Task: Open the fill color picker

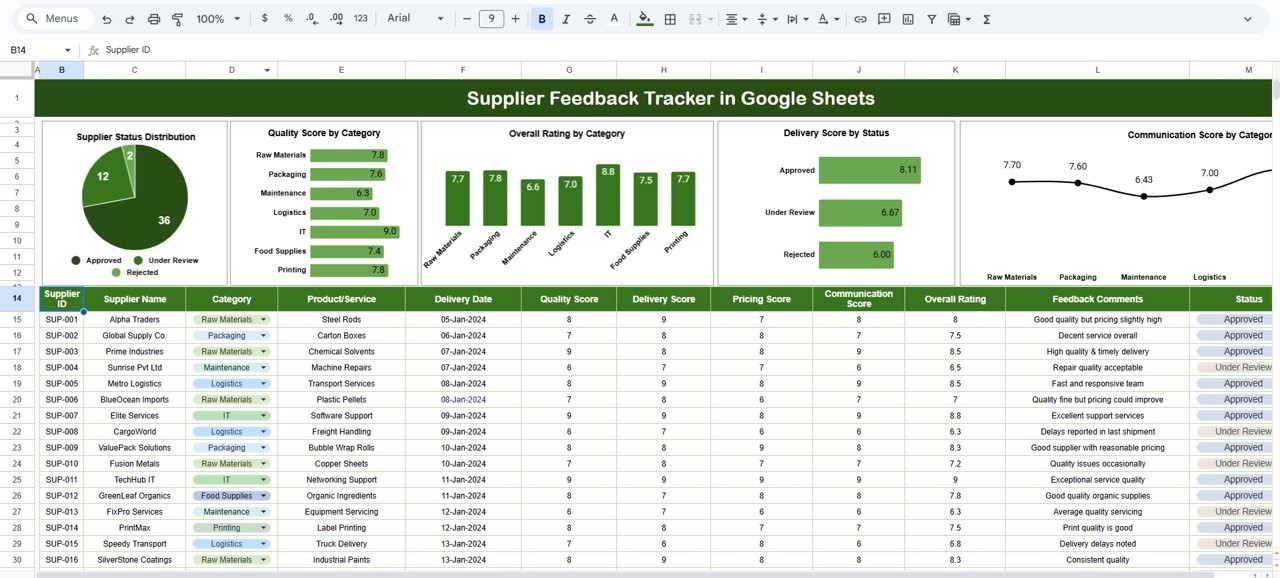Action: point(644,19)
